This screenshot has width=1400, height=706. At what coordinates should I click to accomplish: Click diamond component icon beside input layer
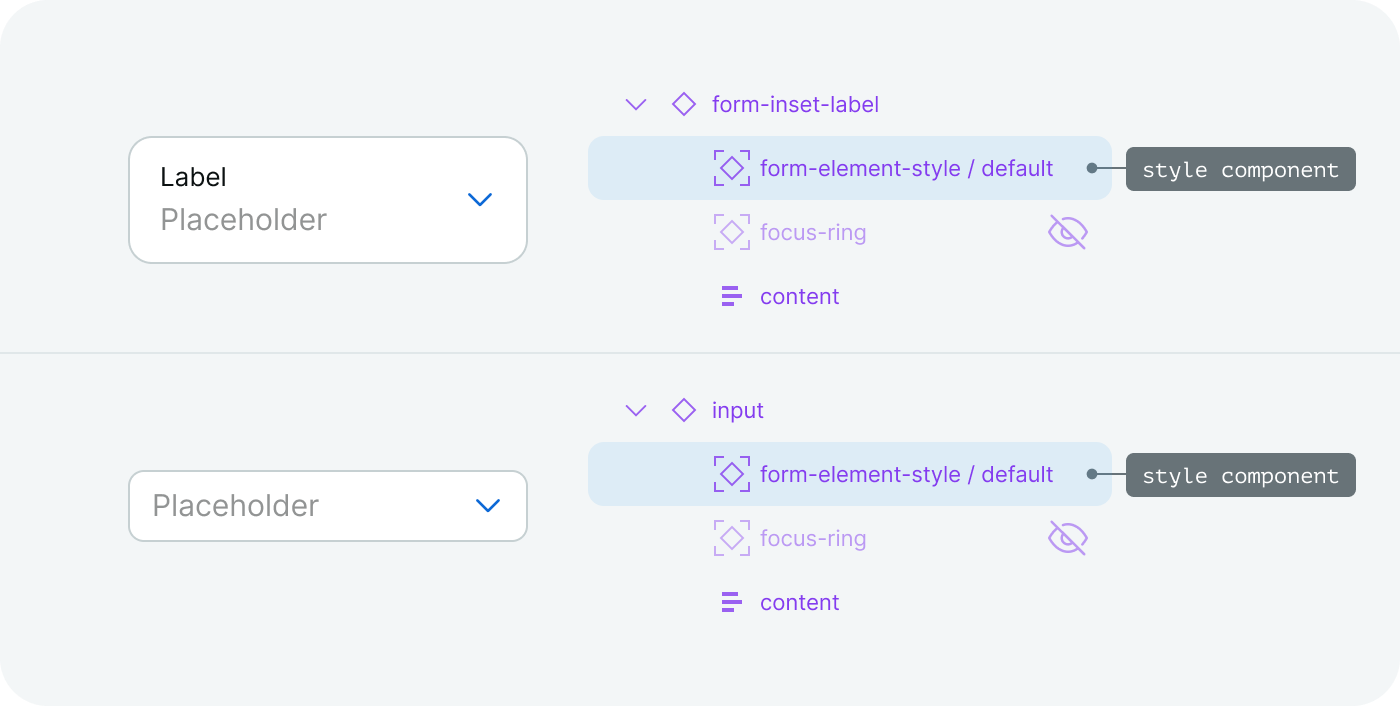click(x=684, y=410)
